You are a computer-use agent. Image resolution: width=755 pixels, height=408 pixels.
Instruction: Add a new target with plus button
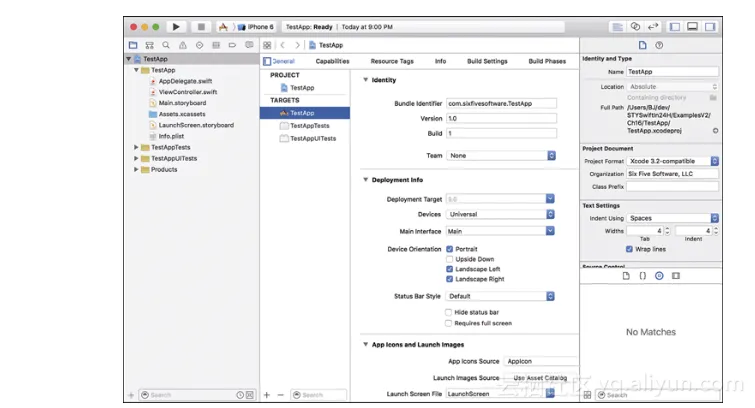click(267, 395)
